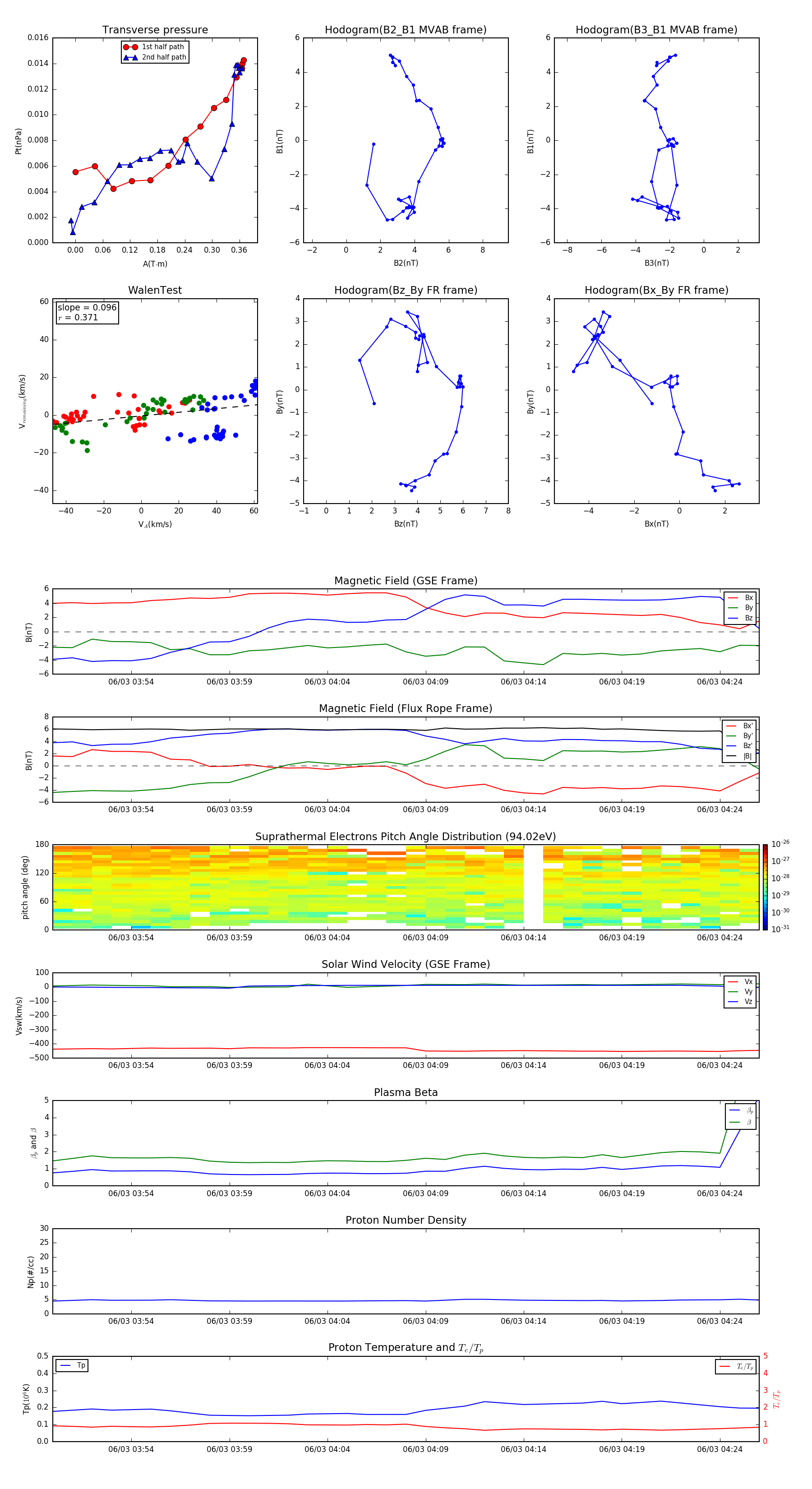This screenshot has width=812, height=1489.
Task: Click the 'B3(nT)' x-axis label
Action: click(x=656, y=263)
